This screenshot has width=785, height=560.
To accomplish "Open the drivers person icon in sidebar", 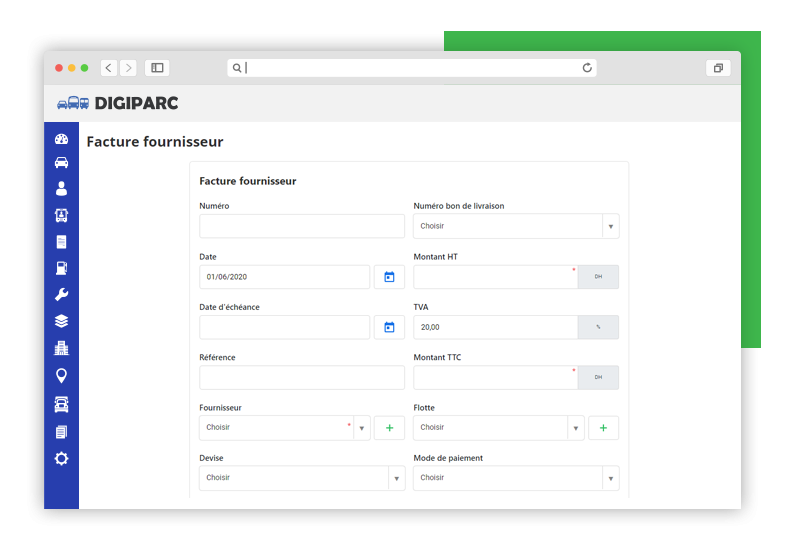I will [x=62, y=189].
